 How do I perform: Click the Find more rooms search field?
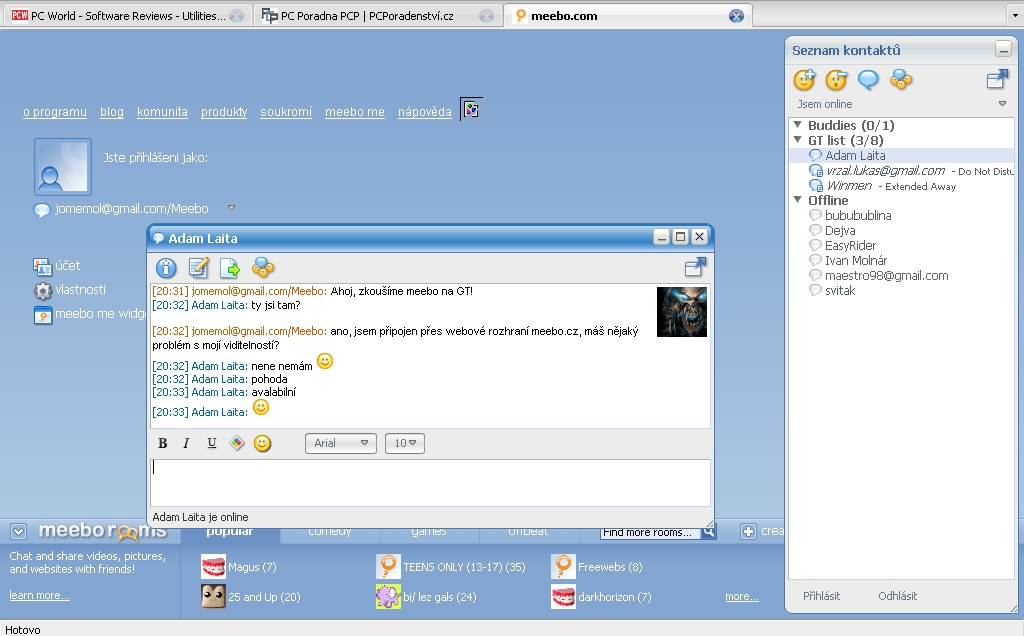click(x=650, y=532)
